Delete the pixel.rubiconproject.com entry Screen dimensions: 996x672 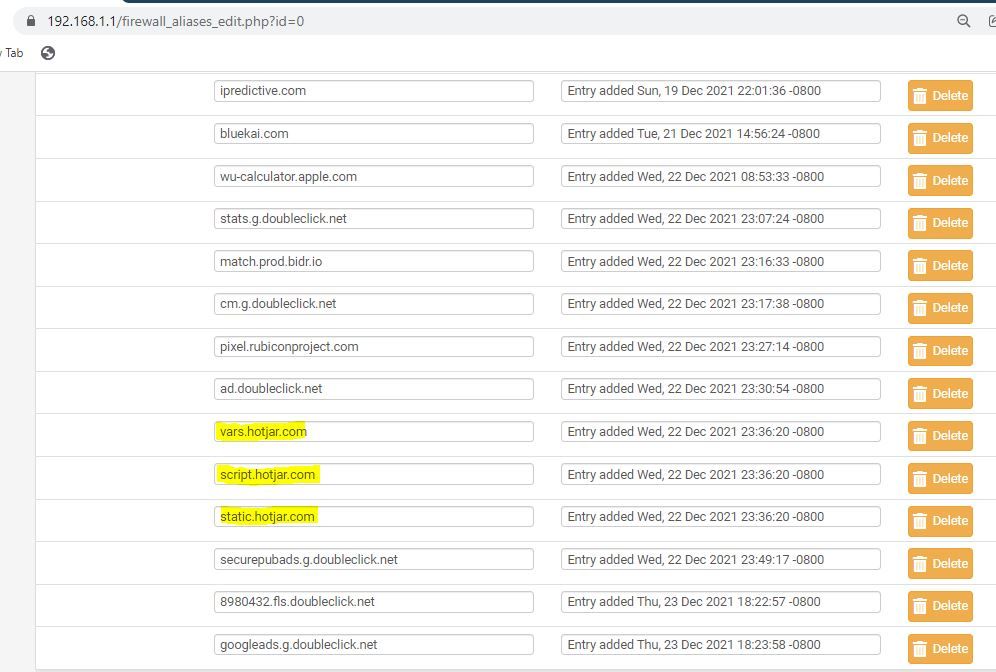coord(940,351)
